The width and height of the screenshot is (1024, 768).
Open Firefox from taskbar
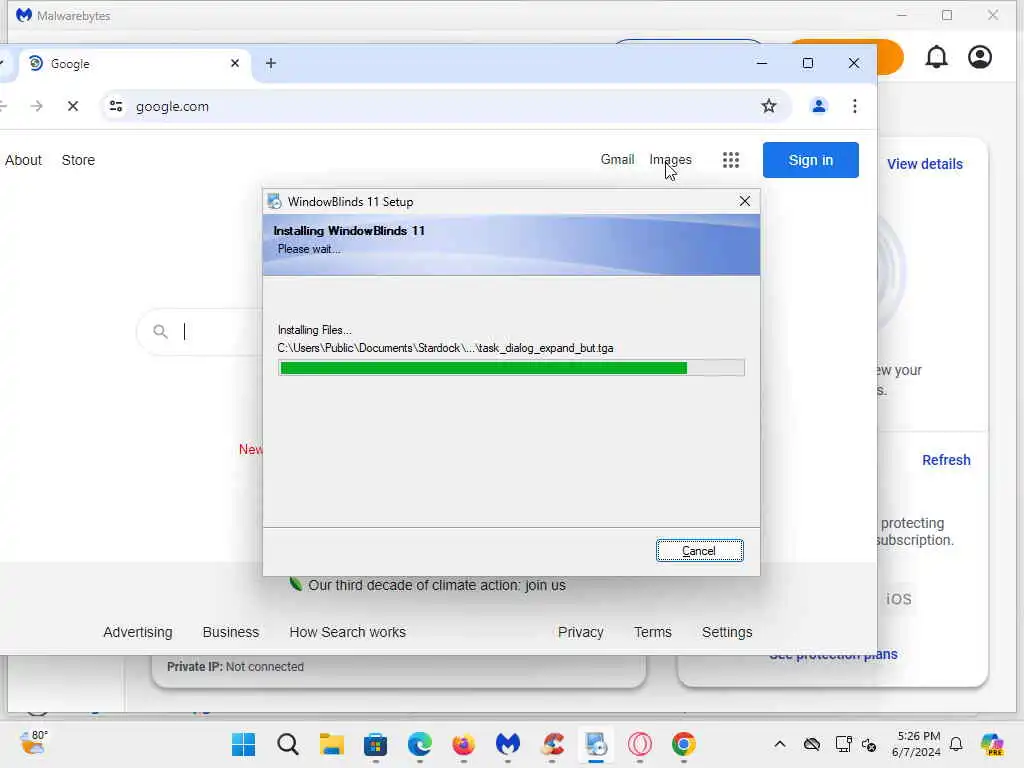464,744
